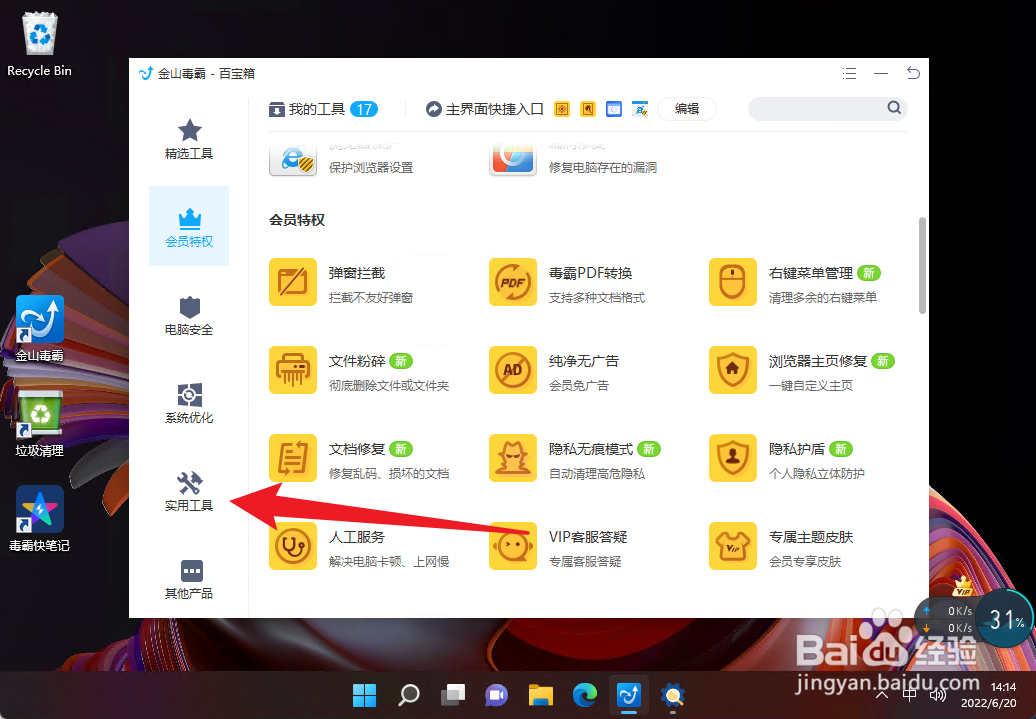Open Recycle Bin on desktop
This screenshot has height=719, width=1036.
click(40, 44)
